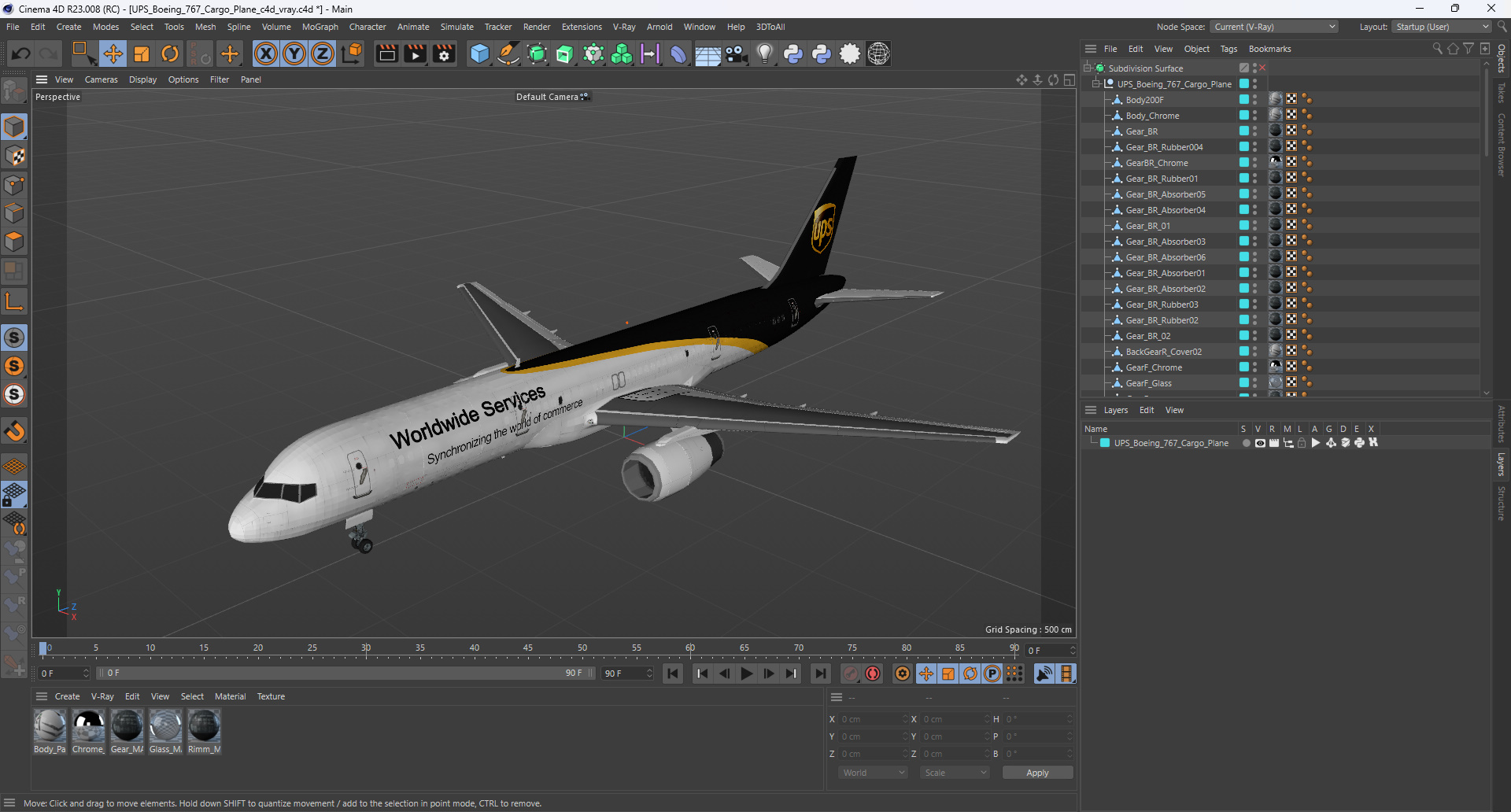
Task: Click Go to End of timeline button
Action: (820, 674)
